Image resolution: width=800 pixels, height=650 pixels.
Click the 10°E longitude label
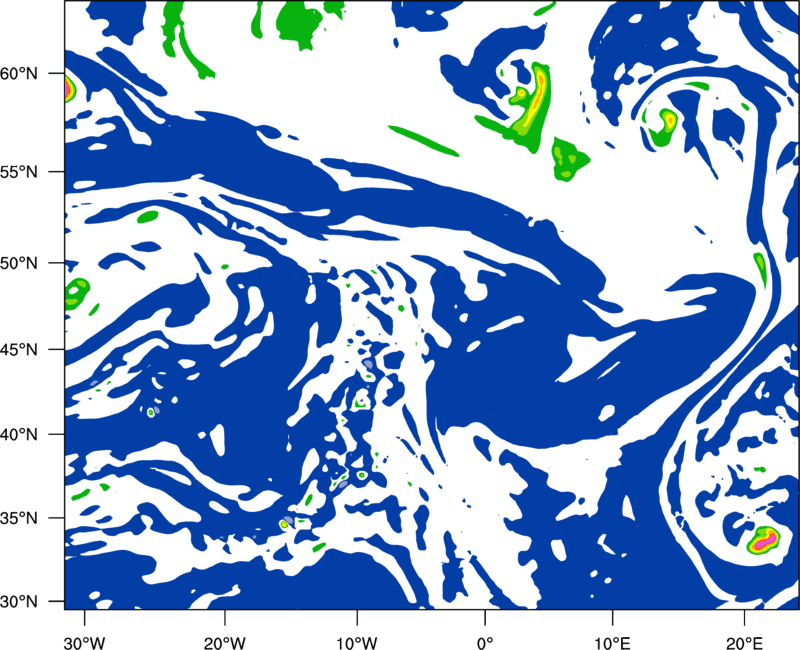[x=612, y=643]
